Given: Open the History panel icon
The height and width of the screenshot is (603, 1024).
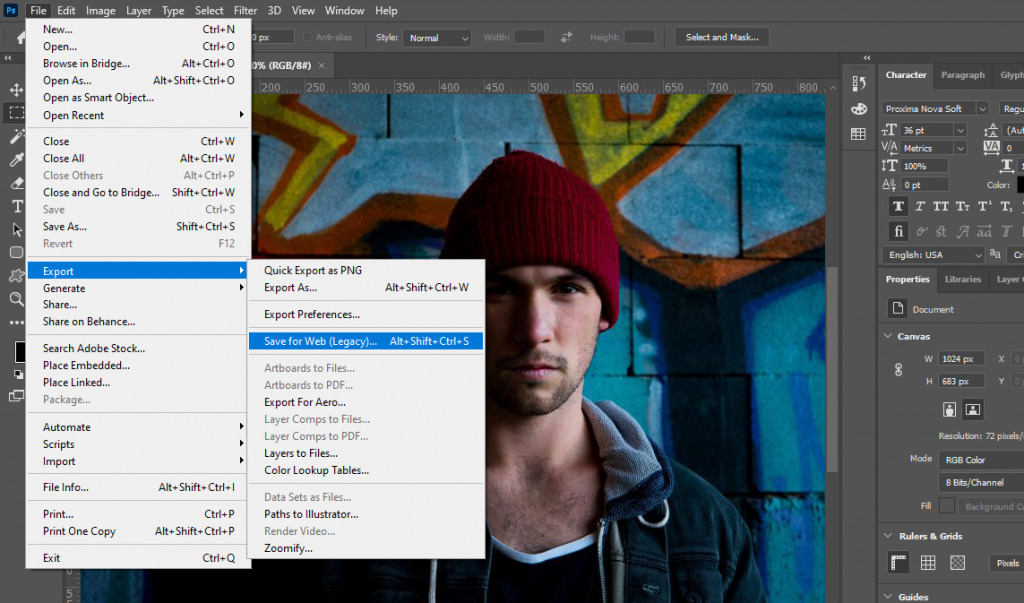Looking at the screenshot, I should coord(859,84).
